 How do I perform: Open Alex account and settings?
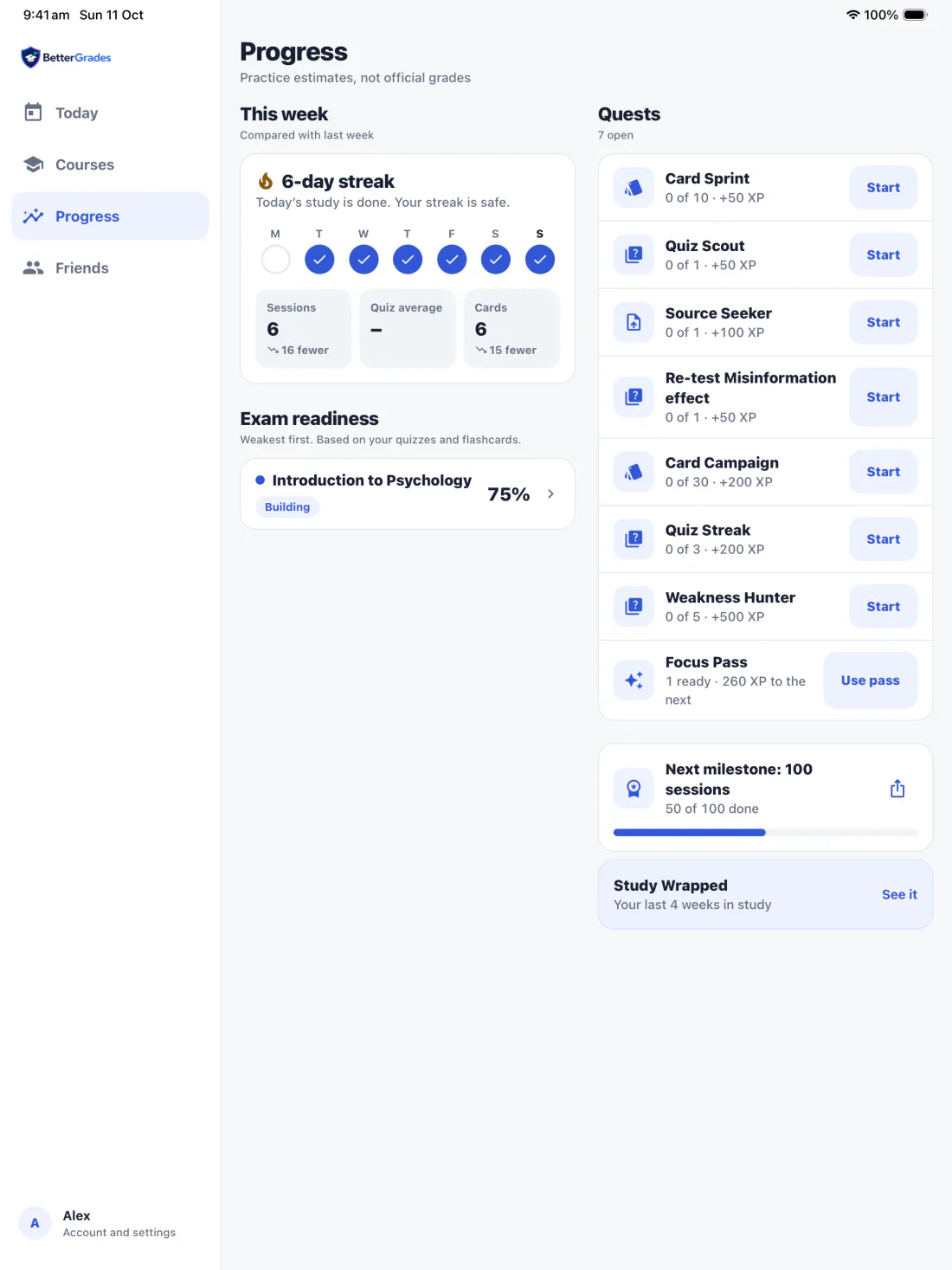point(110,1223)
